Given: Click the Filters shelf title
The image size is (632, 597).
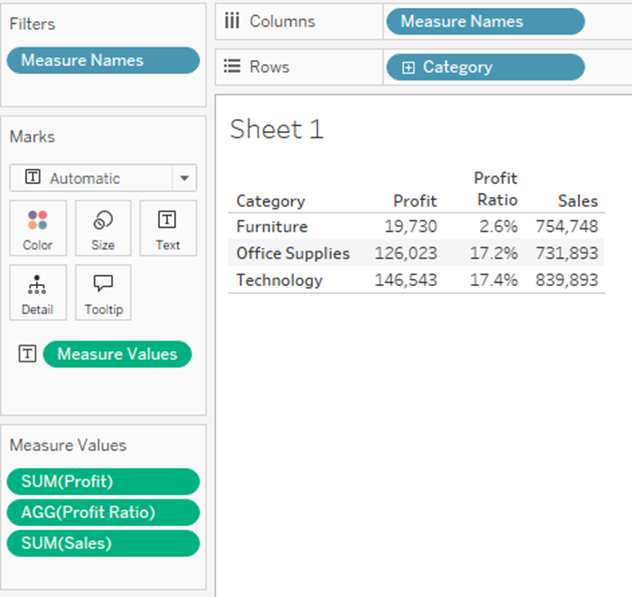Looking at the screenshot, I should tap(32, 24).
